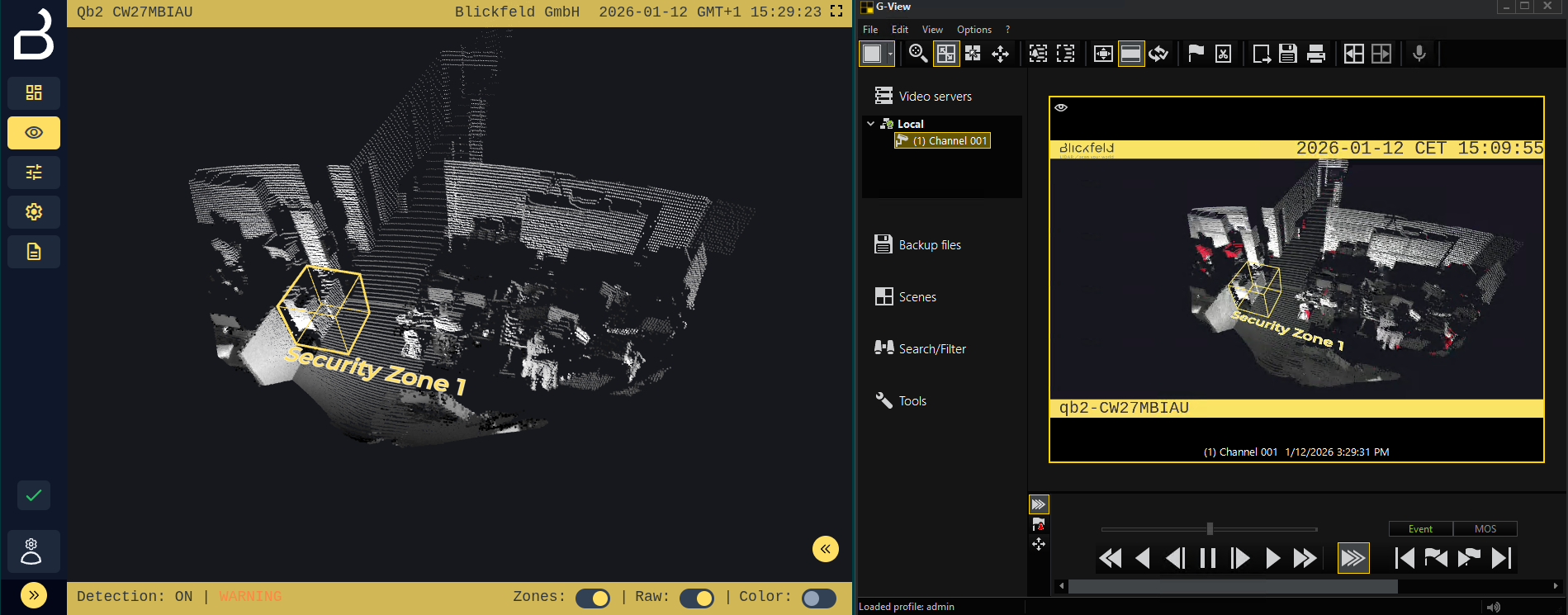
Task: Open the viewer layout dropdown arrow
Action: pos(890,54)
